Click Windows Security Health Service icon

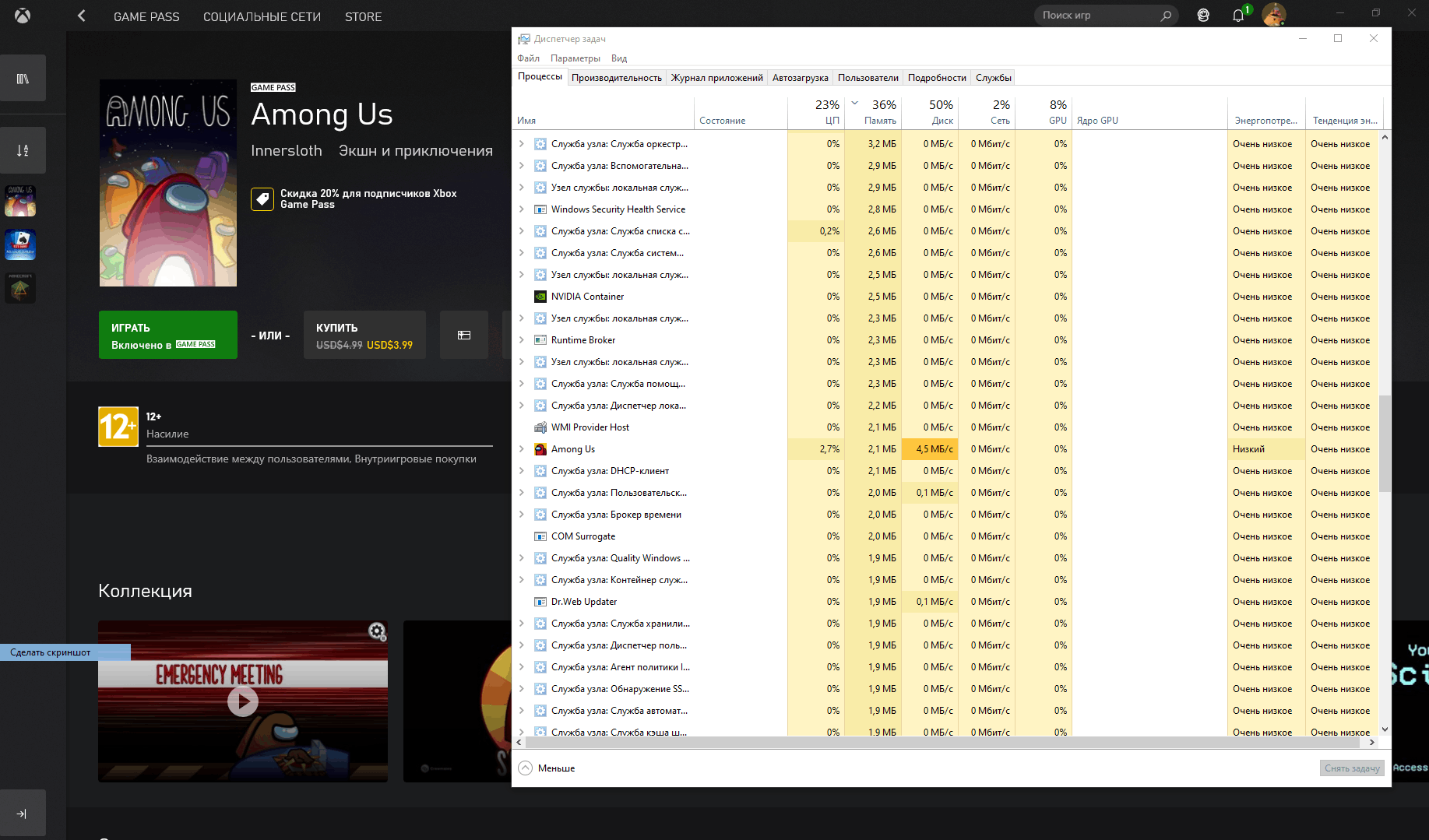(540, 209)
